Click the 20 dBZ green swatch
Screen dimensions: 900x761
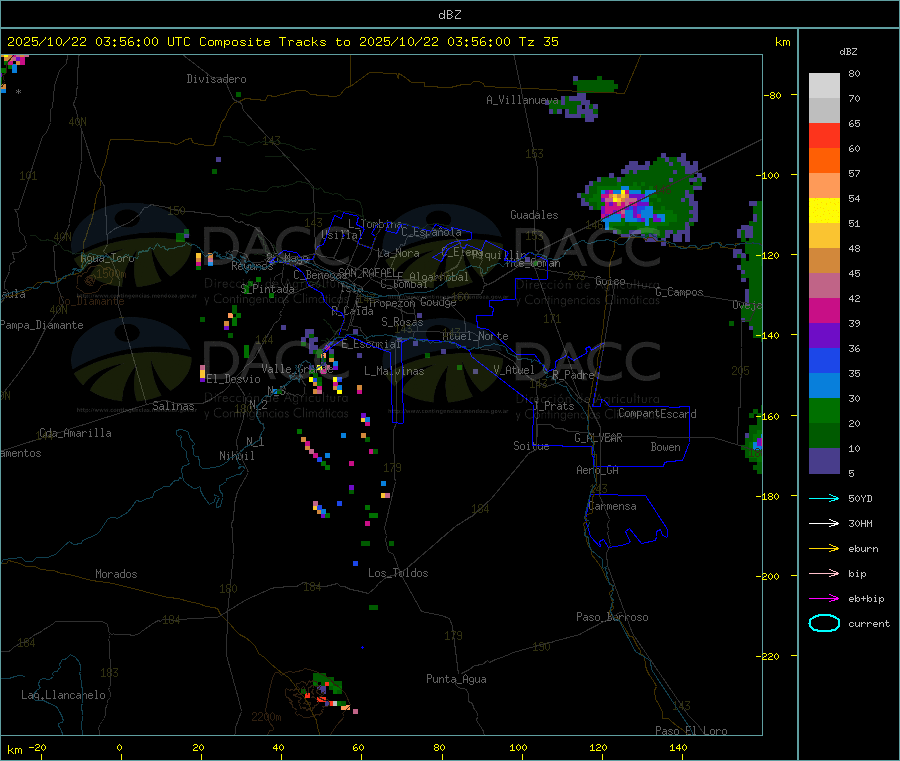point(824,436)
